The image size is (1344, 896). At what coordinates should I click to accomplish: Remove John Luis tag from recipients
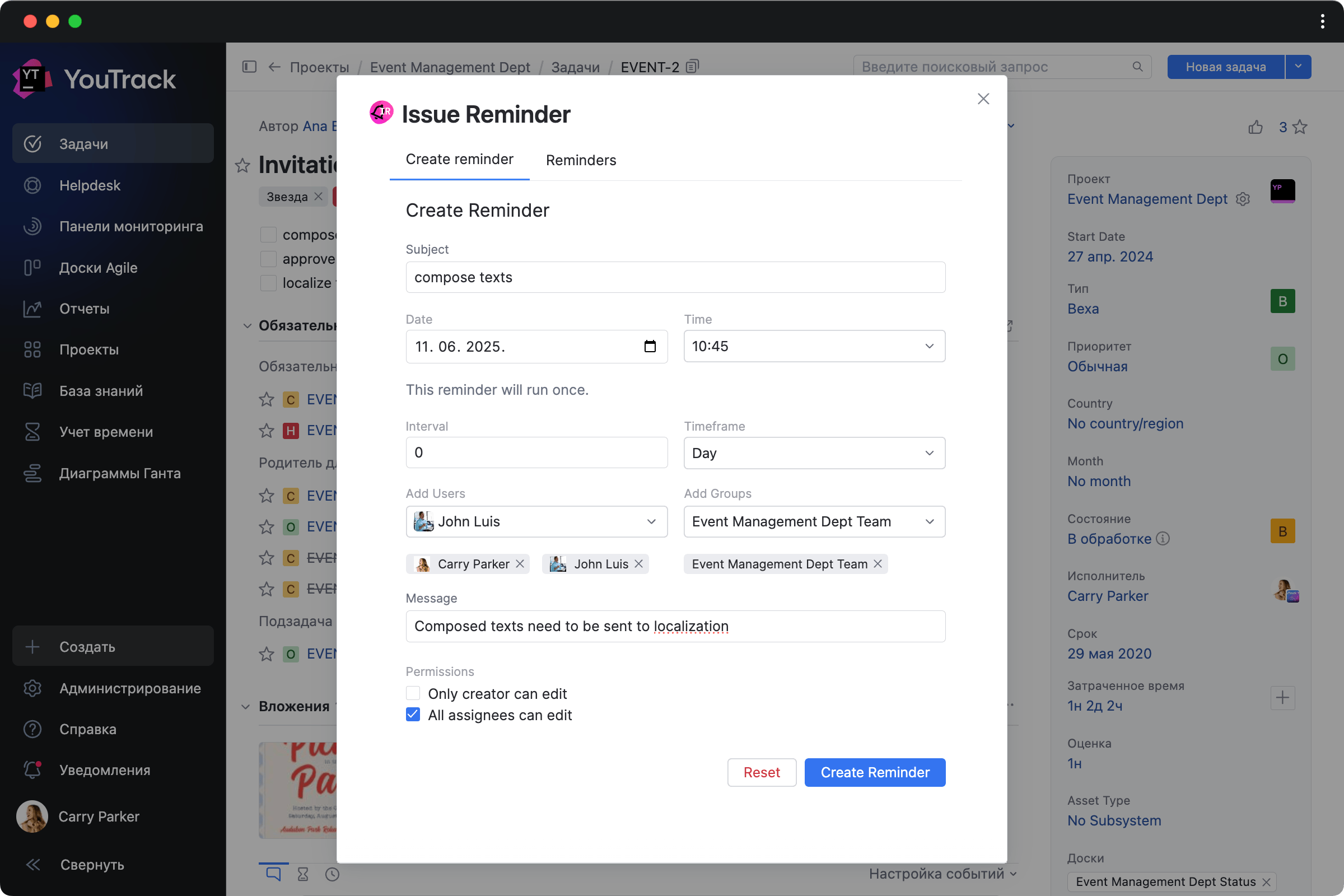[x=639, y=564]
